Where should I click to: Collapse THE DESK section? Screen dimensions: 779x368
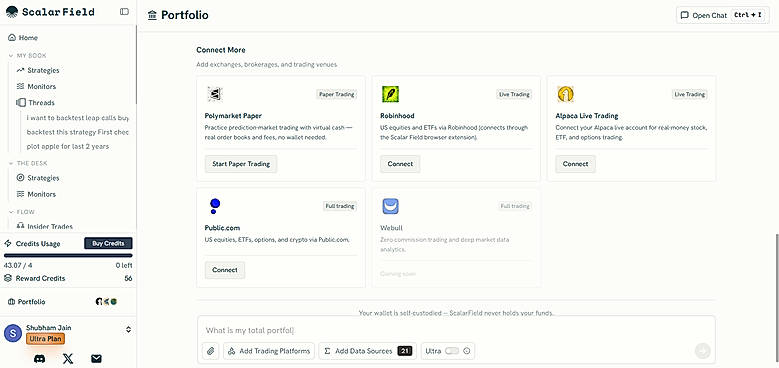tap(11, 163)
